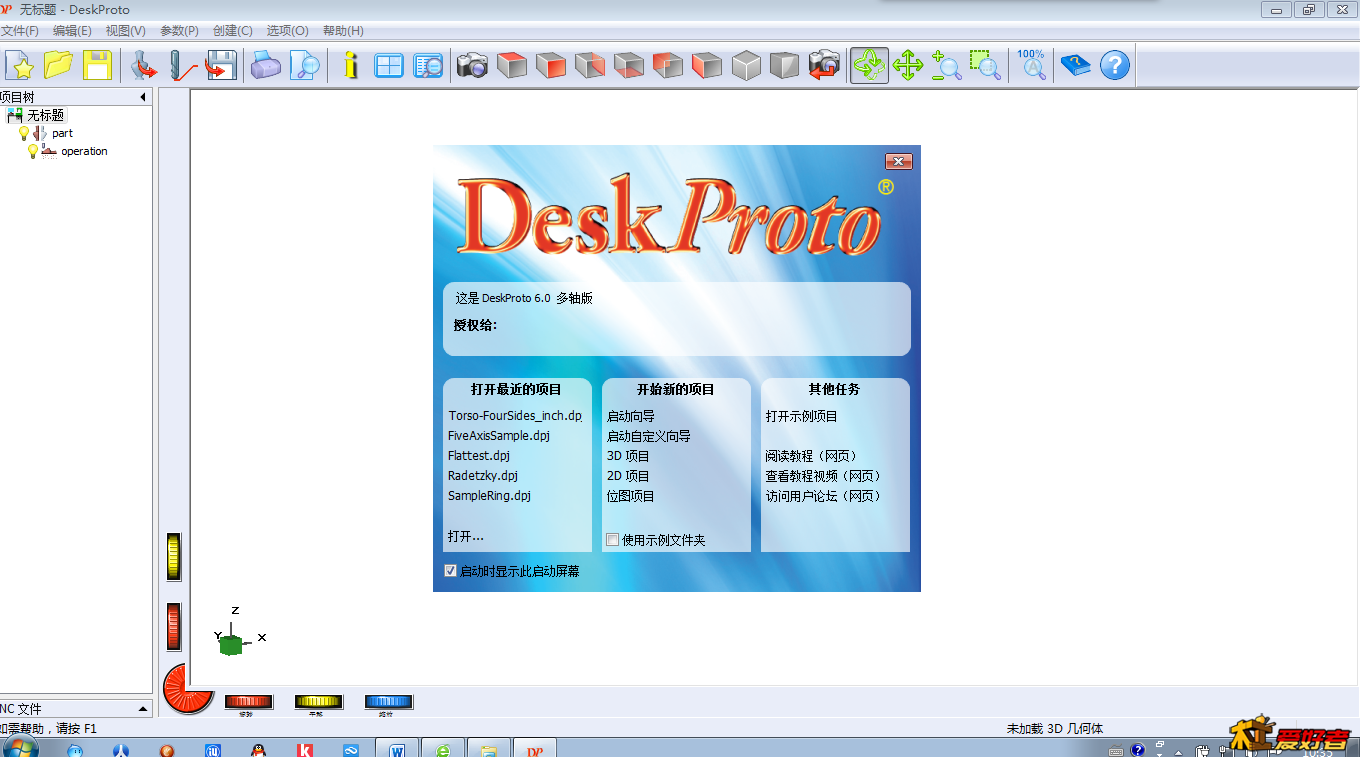Select the cube view with red front face
The height and width of the screenshot is (757, 1360).
click(551, 66)
